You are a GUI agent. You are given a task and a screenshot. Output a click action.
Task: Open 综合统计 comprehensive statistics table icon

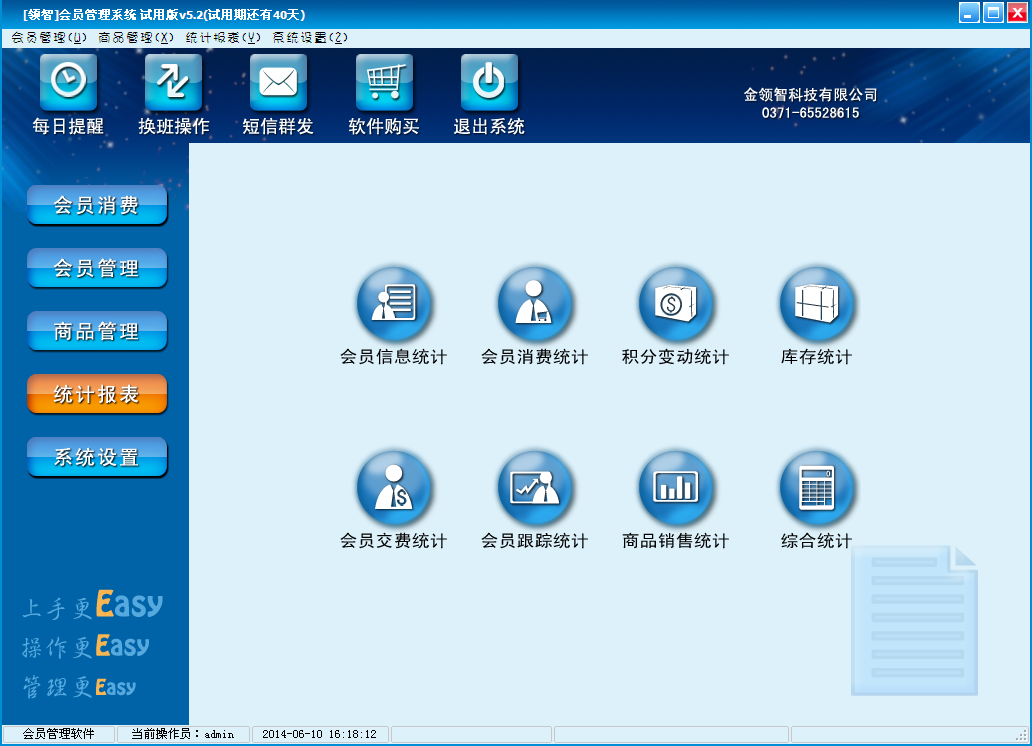click(817, 488)
